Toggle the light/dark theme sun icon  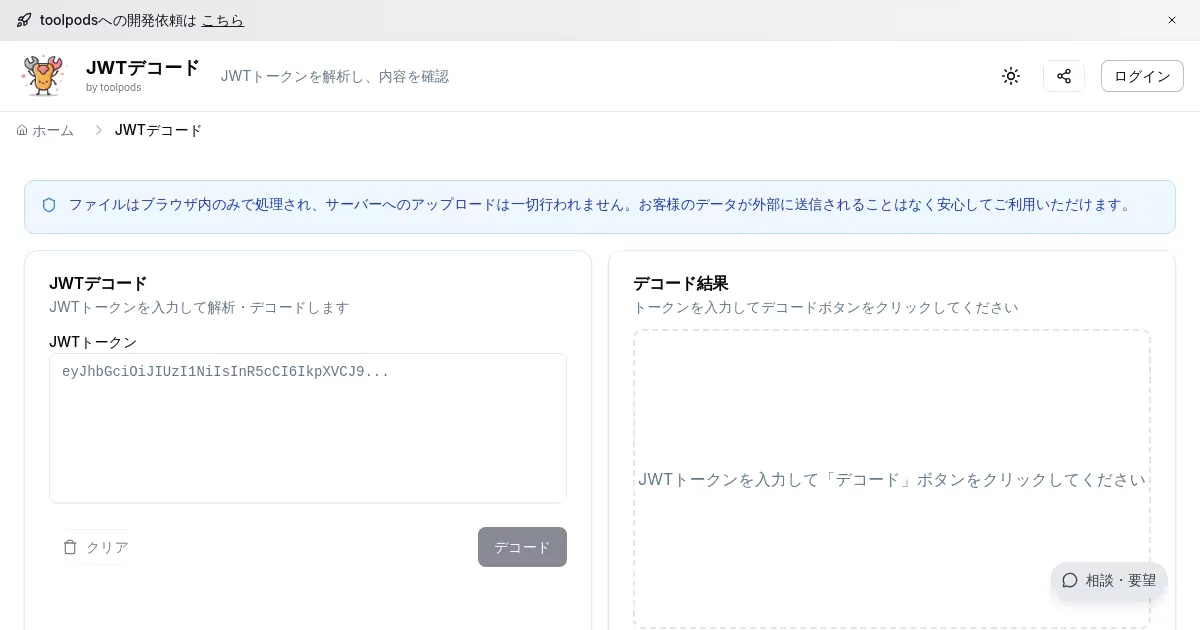click(1011, 76)
